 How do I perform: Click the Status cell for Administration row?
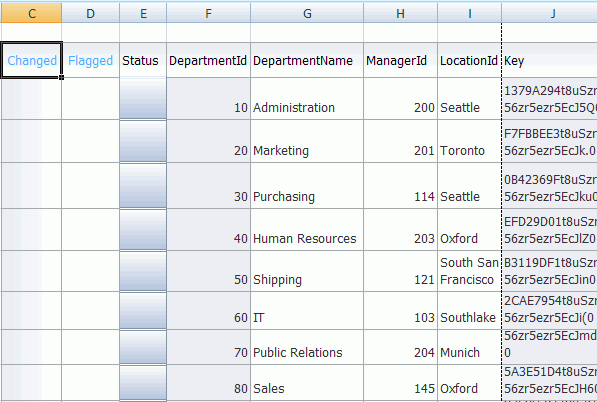tap(143, 99)
